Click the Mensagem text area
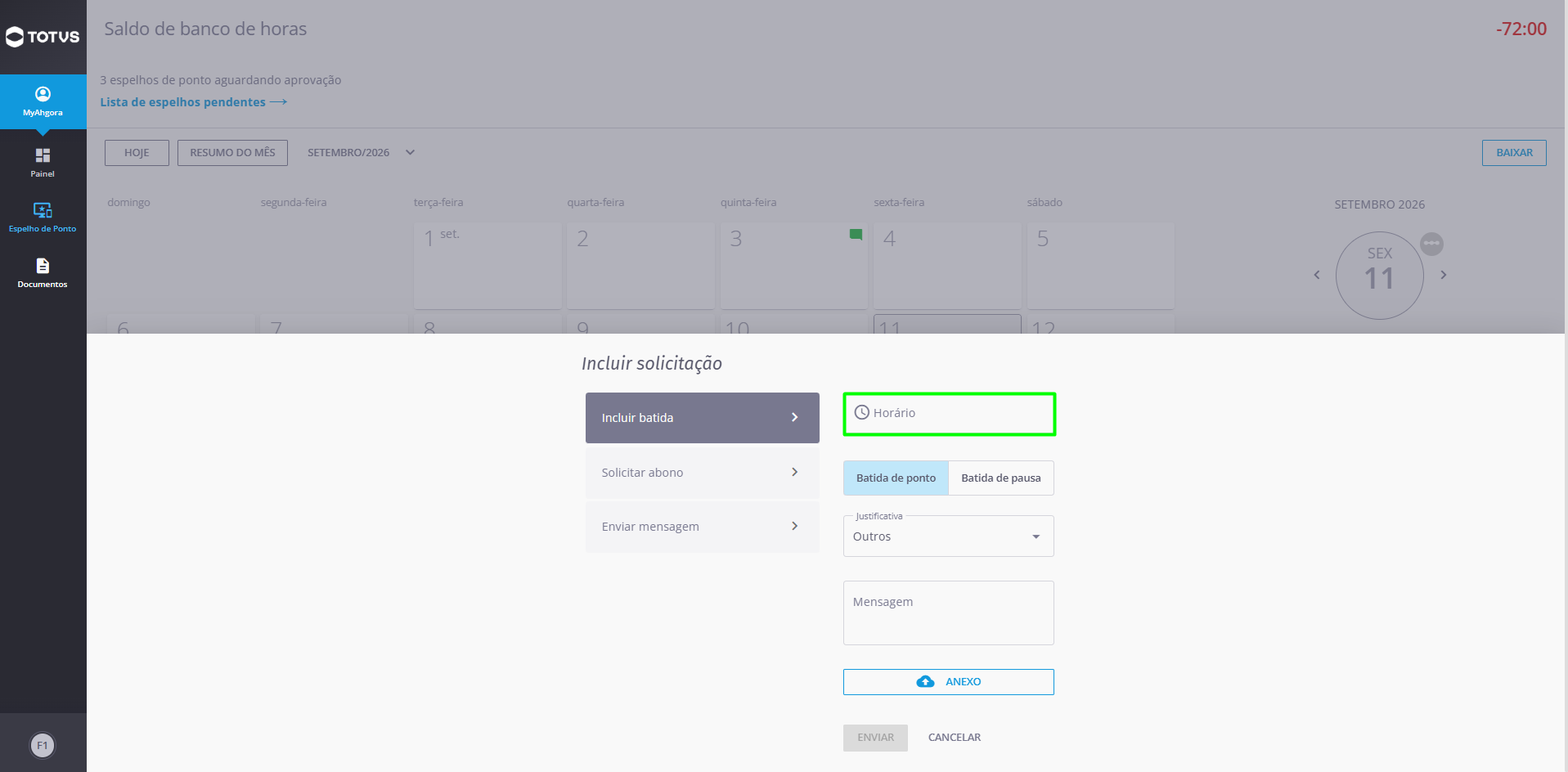Screen dimensions: 1568x772 point(949,613)
